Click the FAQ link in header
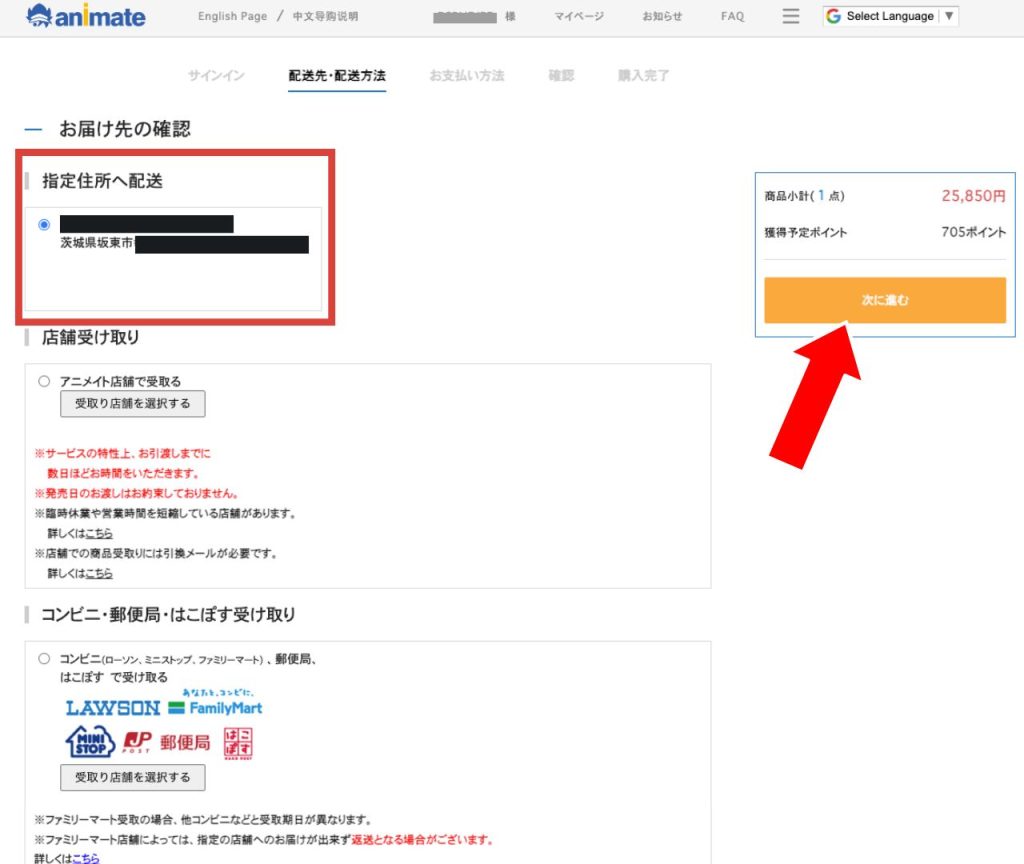The width and height of the screenshot is (1024, 864). (x=732, y=17)
